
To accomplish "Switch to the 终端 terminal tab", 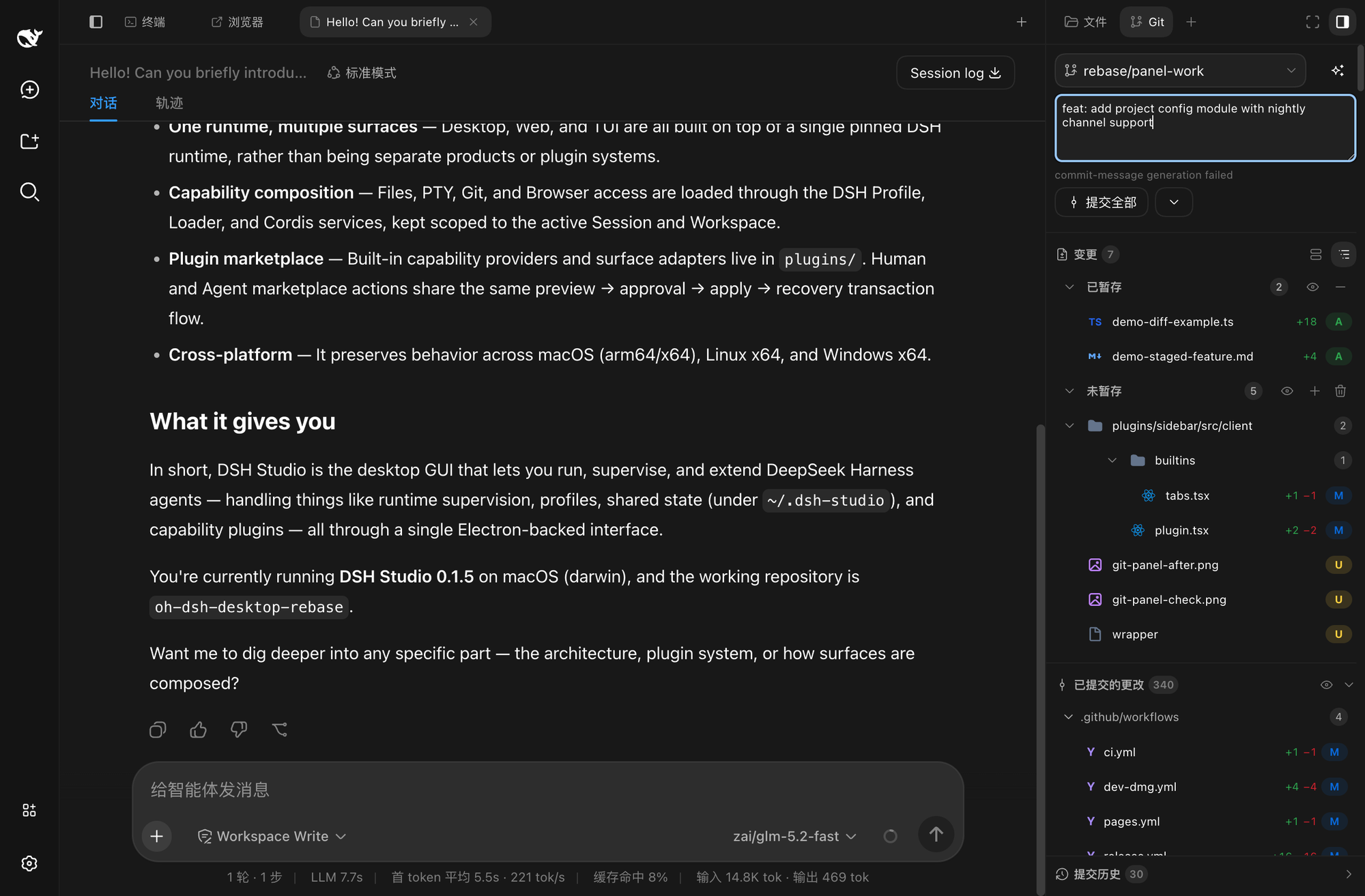I will (145, 22).
